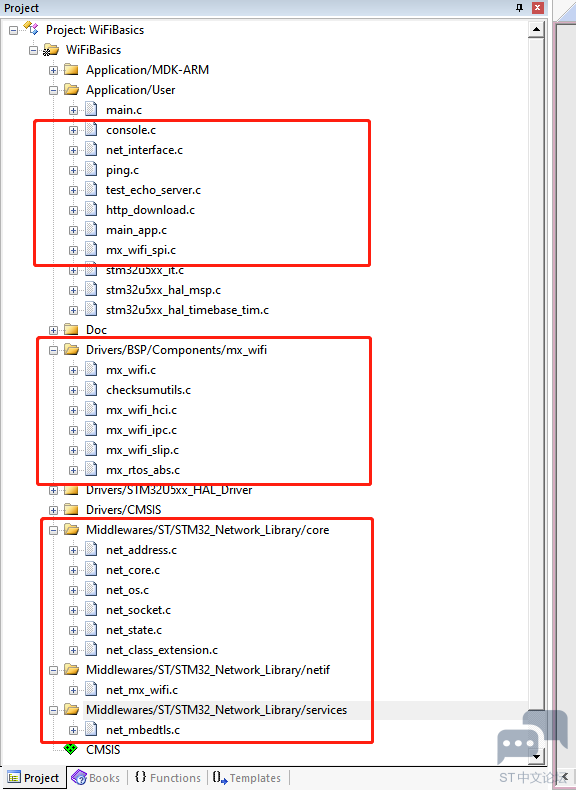Viewport: 576px width, 793px height.
Task: Click the net_mx_wifi.c file icon
Action: click(91, 689)
